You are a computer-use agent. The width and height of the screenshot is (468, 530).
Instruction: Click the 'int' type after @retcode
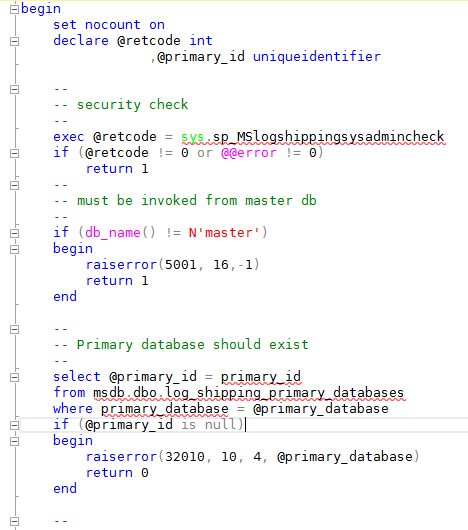(201, 41)
